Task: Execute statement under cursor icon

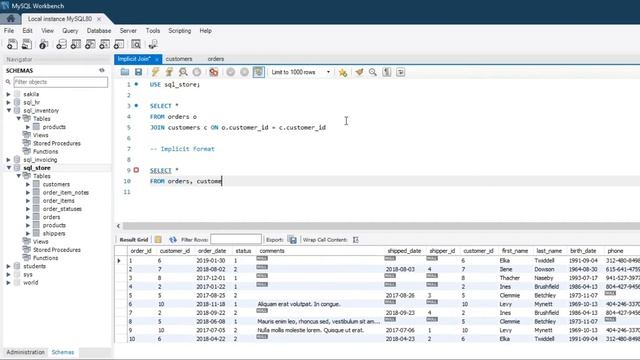Action: coord(169,72)
